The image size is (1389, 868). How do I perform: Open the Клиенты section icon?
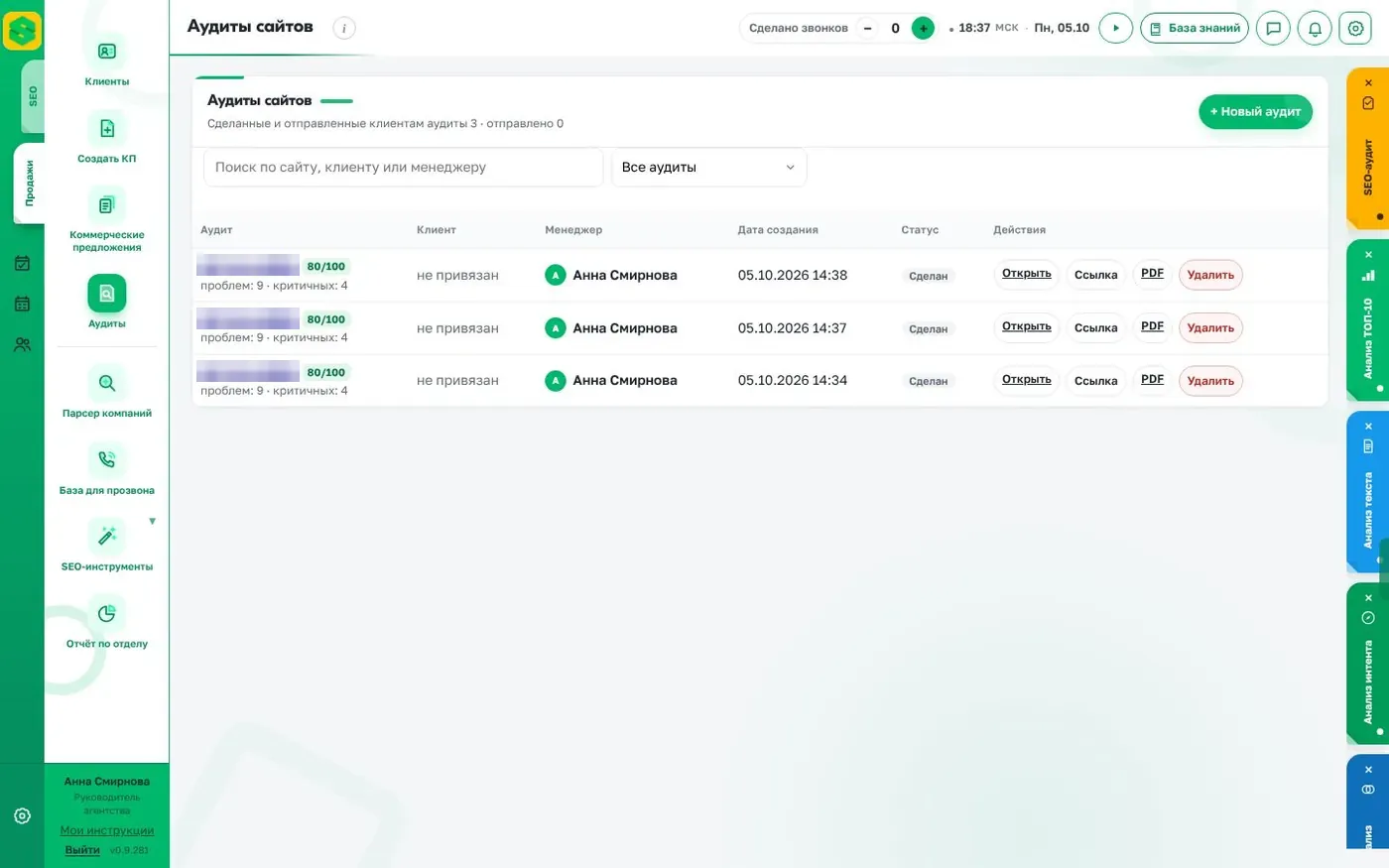click(107, 52)
